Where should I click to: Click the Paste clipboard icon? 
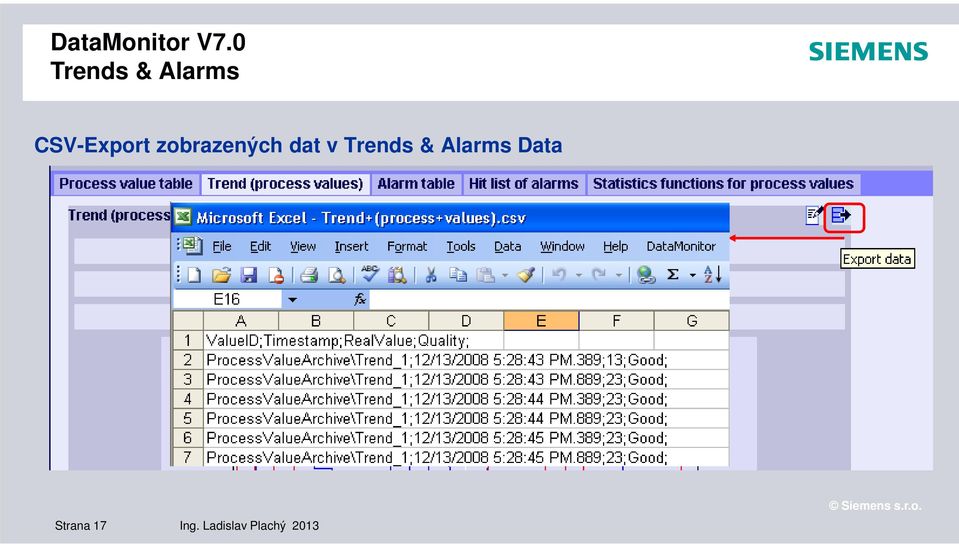pyautogui.click(x=486, y=275)
